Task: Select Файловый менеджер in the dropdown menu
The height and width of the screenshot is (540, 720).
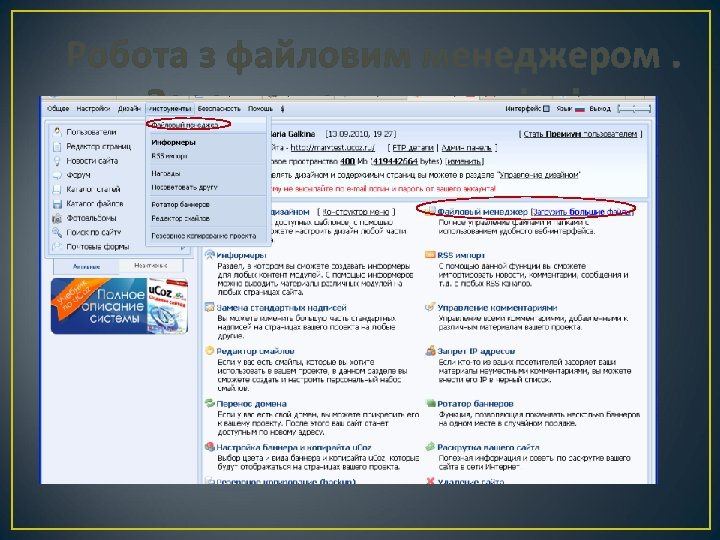Action: [185, 125]
